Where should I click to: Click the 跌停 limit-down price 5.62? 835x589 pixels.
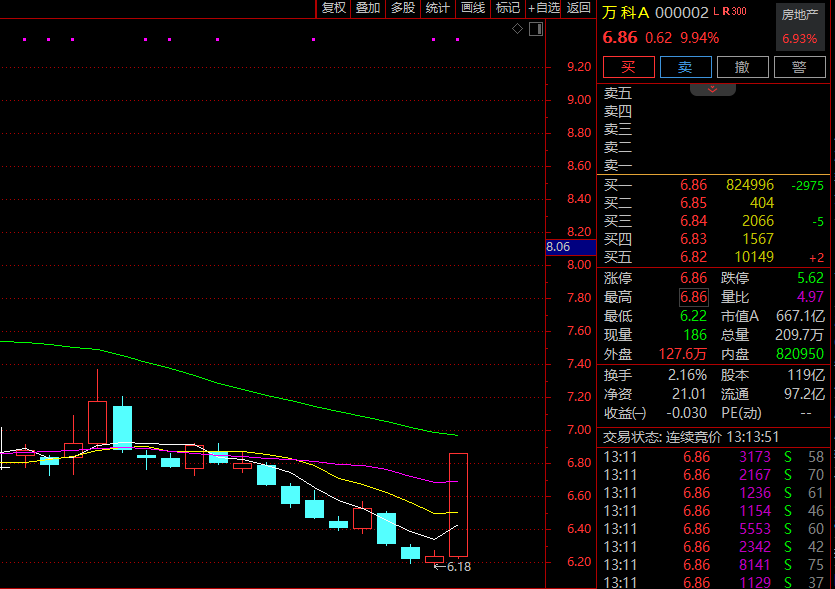click(x=811, y=278)
